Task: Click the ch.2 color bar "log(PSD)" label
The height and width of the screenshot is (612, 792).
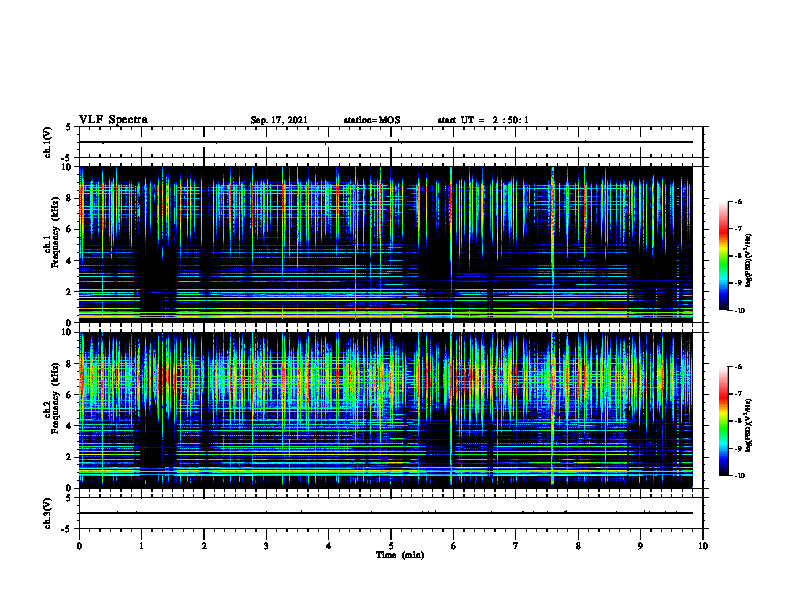Action: pos(749,425)
